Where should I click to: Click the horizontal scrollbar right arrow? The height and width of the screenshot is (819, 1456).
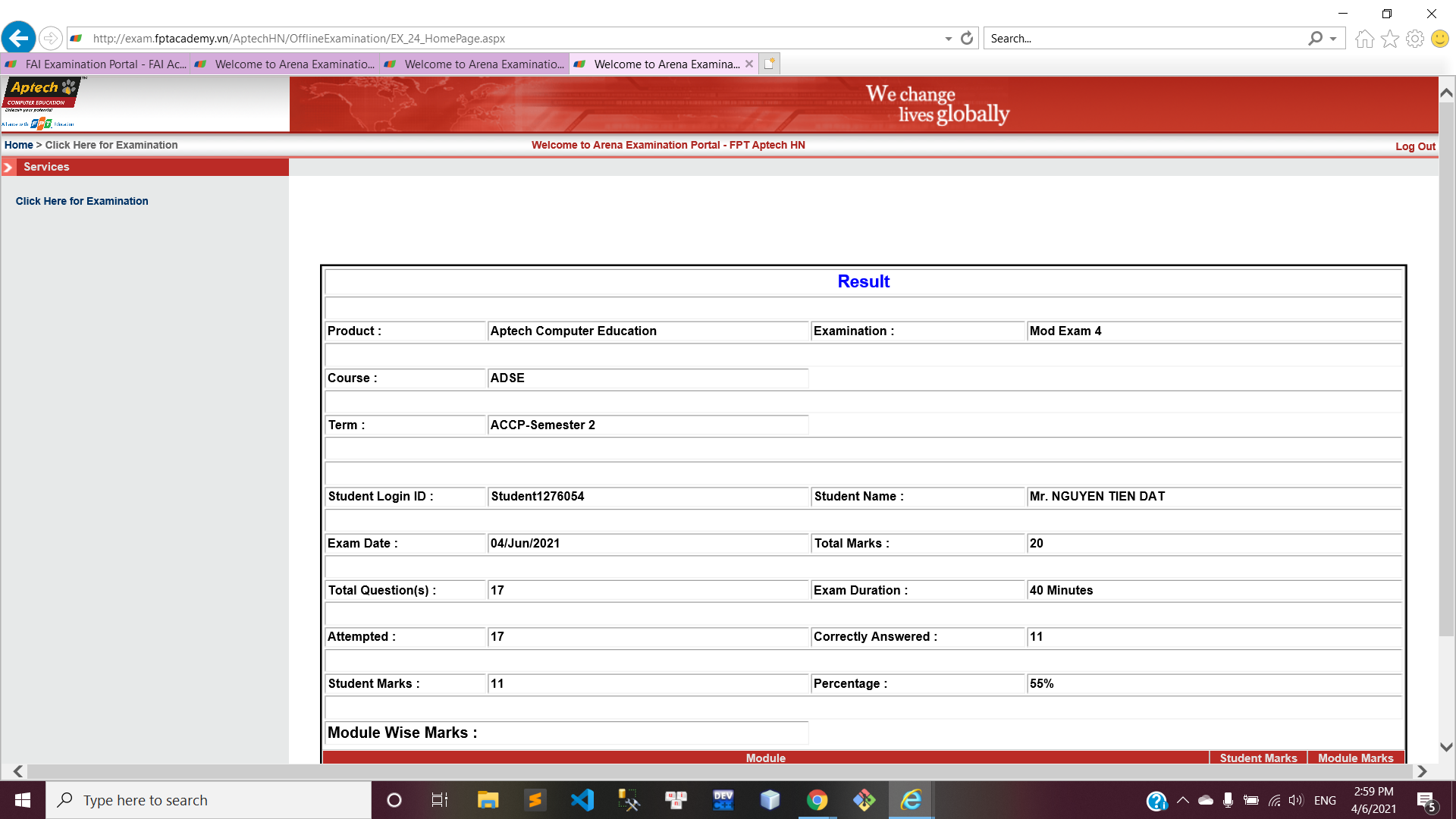(1422, 771)
